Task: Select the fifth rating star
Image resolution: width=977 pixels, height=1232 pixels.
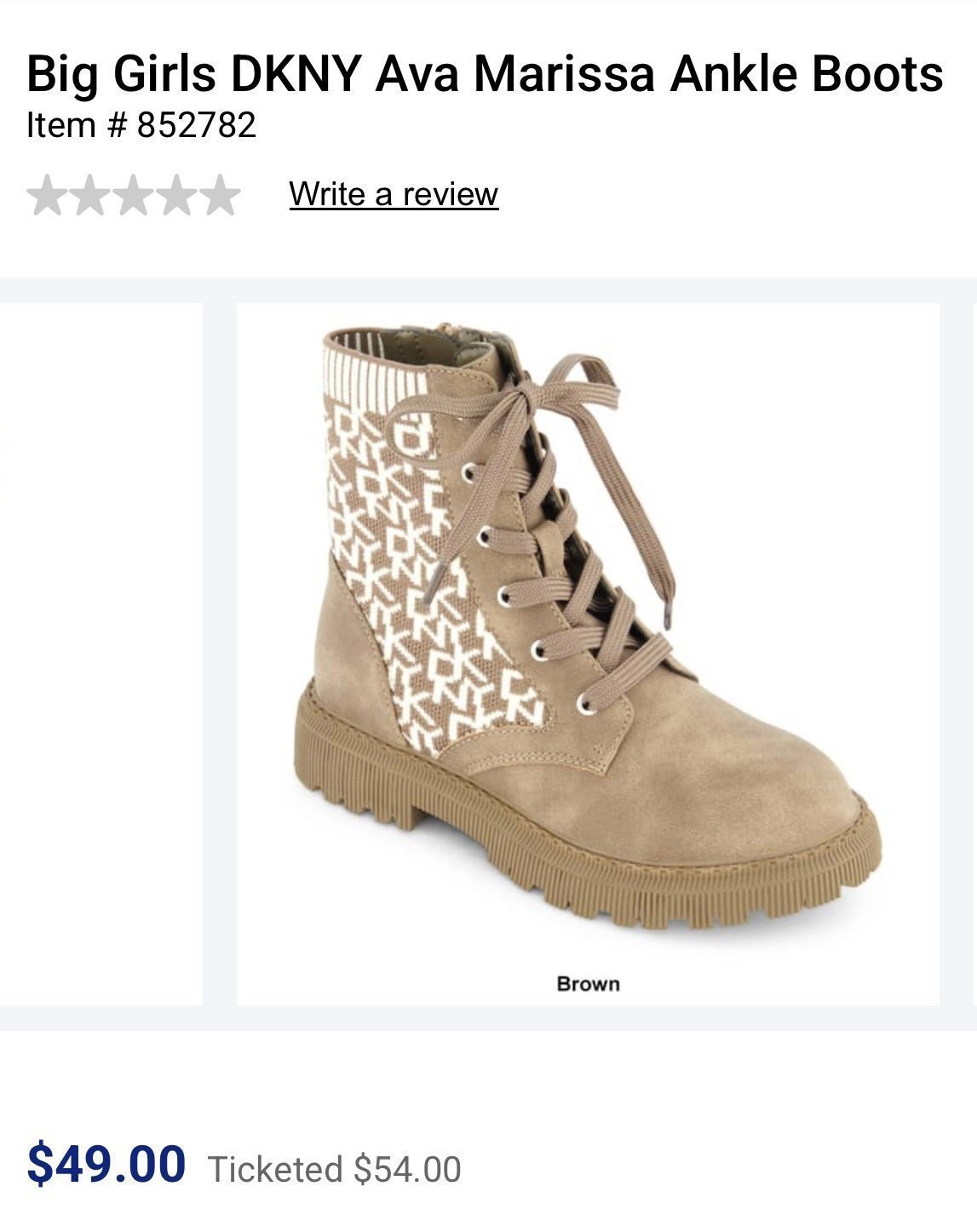Action: 220,195
